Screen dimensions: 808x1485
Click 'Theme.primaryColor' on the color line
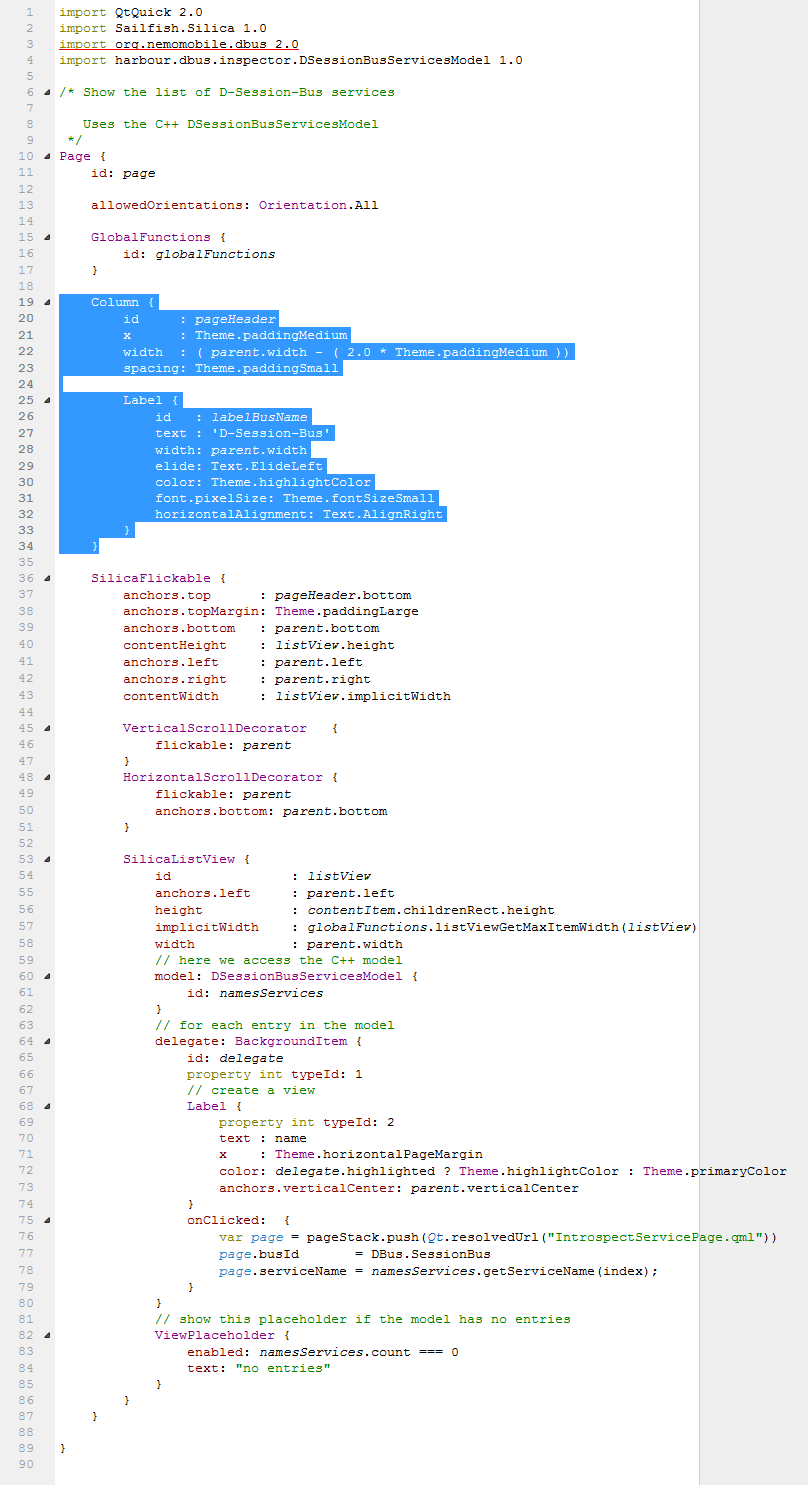tap(715, 1171)
